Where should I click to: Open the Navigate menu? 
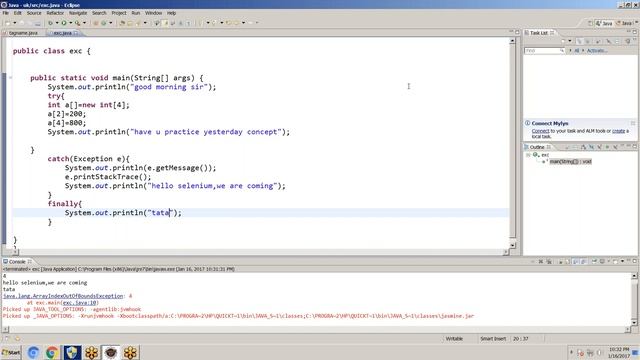(x=78, y=13)
